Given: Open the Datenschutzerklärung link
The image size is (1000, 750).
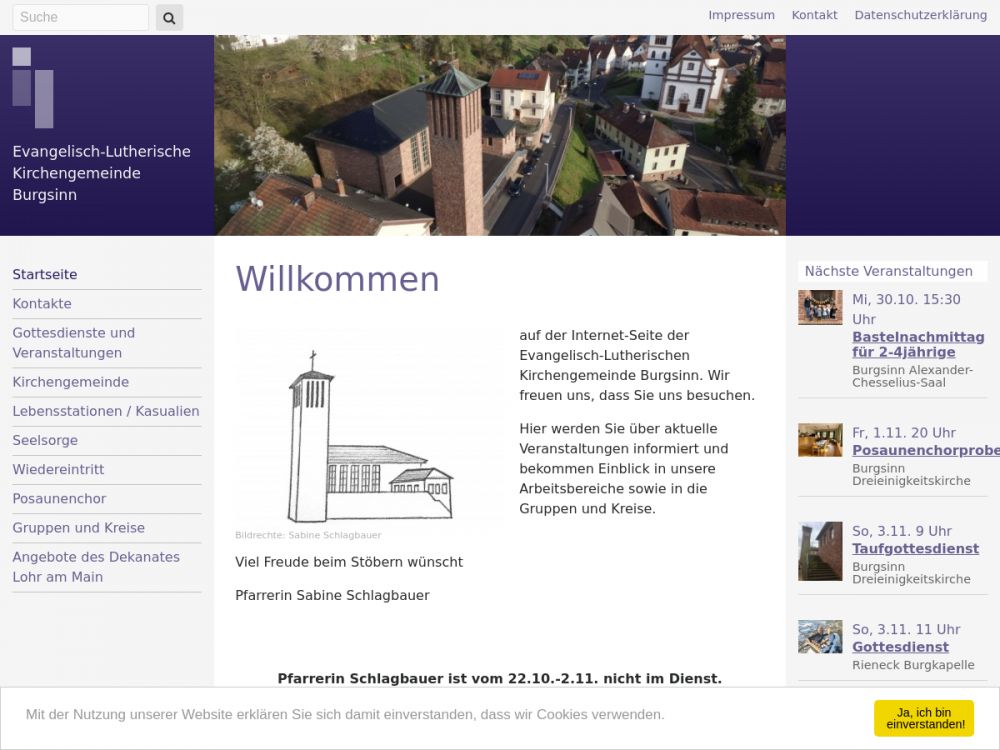Looking at the screenshot, I should [x=920, y=15].
